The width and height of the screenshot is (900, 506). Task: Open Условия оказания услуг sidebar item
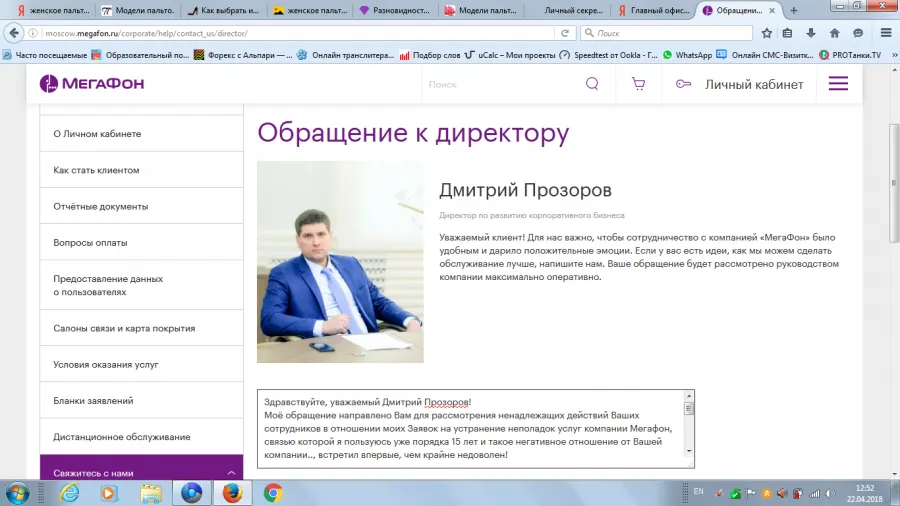141,364
